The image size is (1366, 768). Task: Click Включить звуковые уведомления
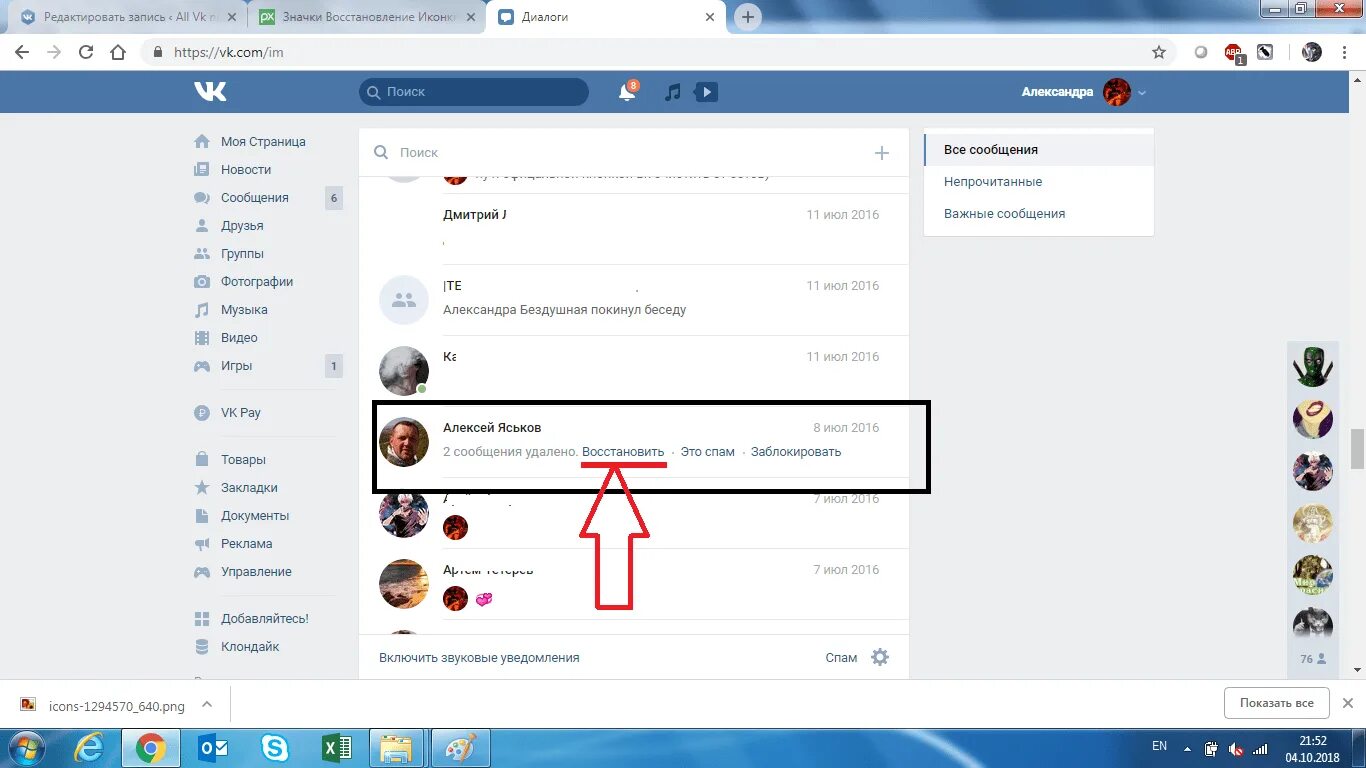pos(479,658)
